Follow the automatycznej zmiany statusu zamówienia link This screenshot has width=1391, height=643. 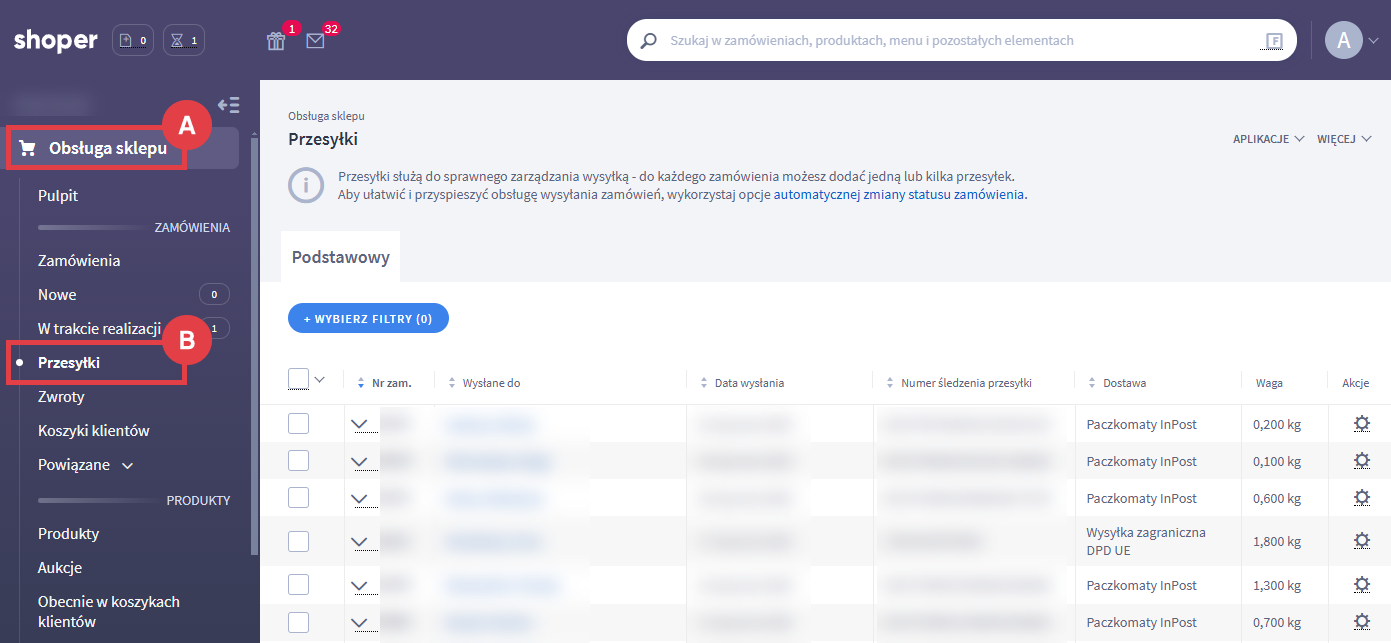tap(900, 195)
